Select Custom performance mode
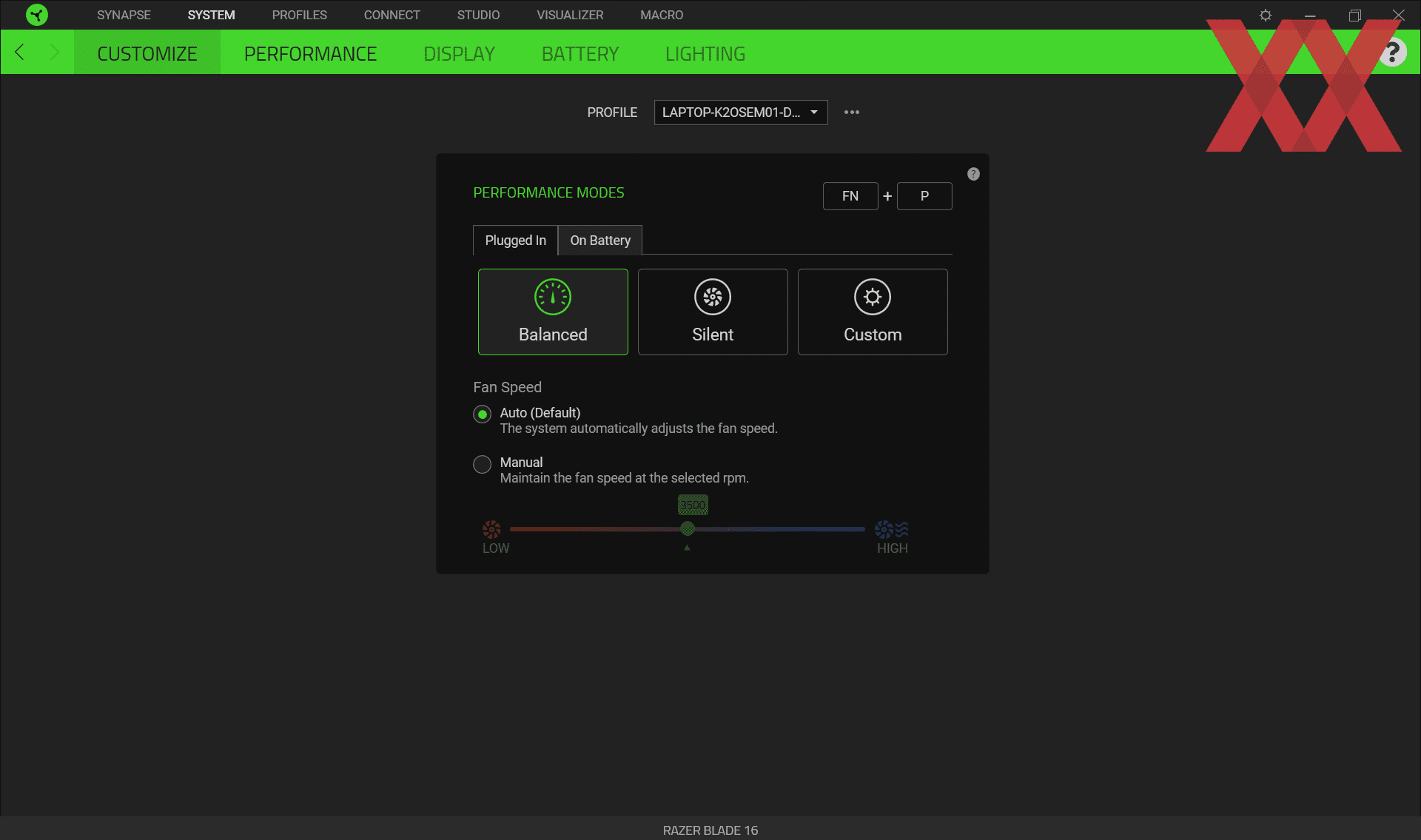The height and width of the screenshot is (840, 1421). click(x=873, y=312)
